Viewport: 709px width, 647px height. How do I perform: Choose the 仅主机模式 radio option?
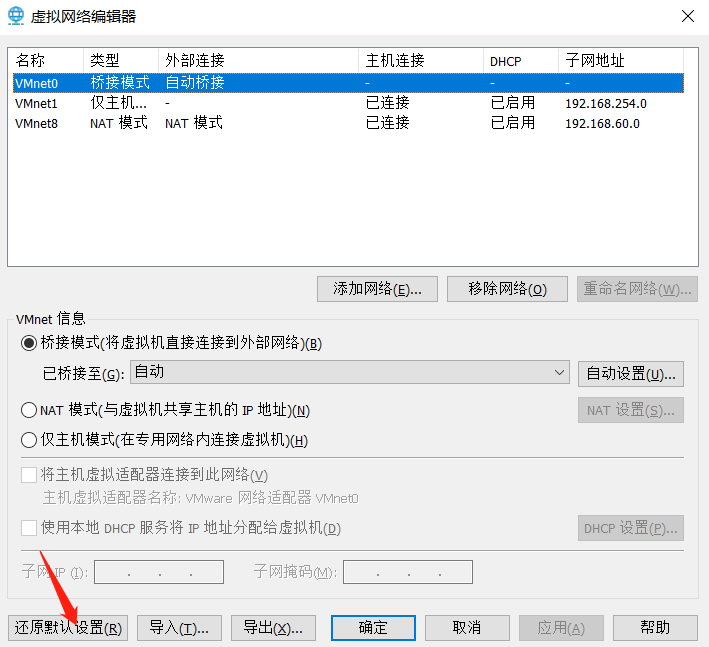[x=29, y=439]
